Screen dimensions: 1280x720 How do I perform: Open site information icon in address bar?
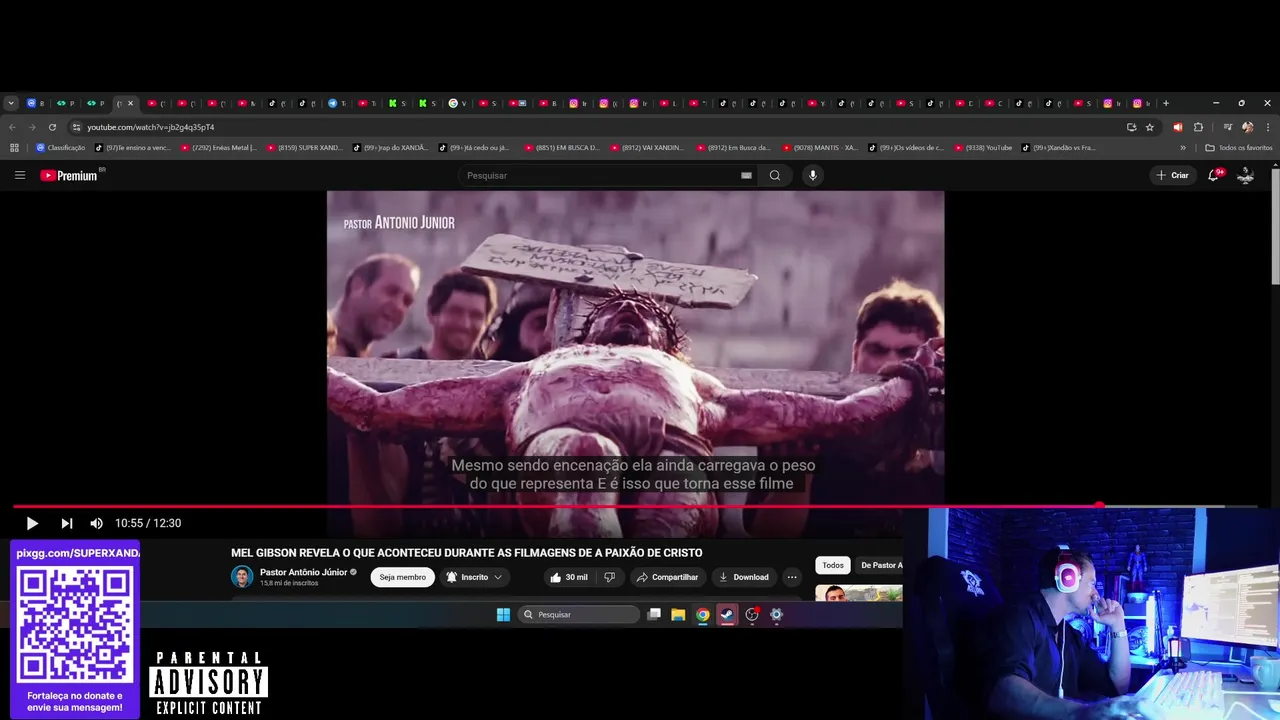click(76, 127)
